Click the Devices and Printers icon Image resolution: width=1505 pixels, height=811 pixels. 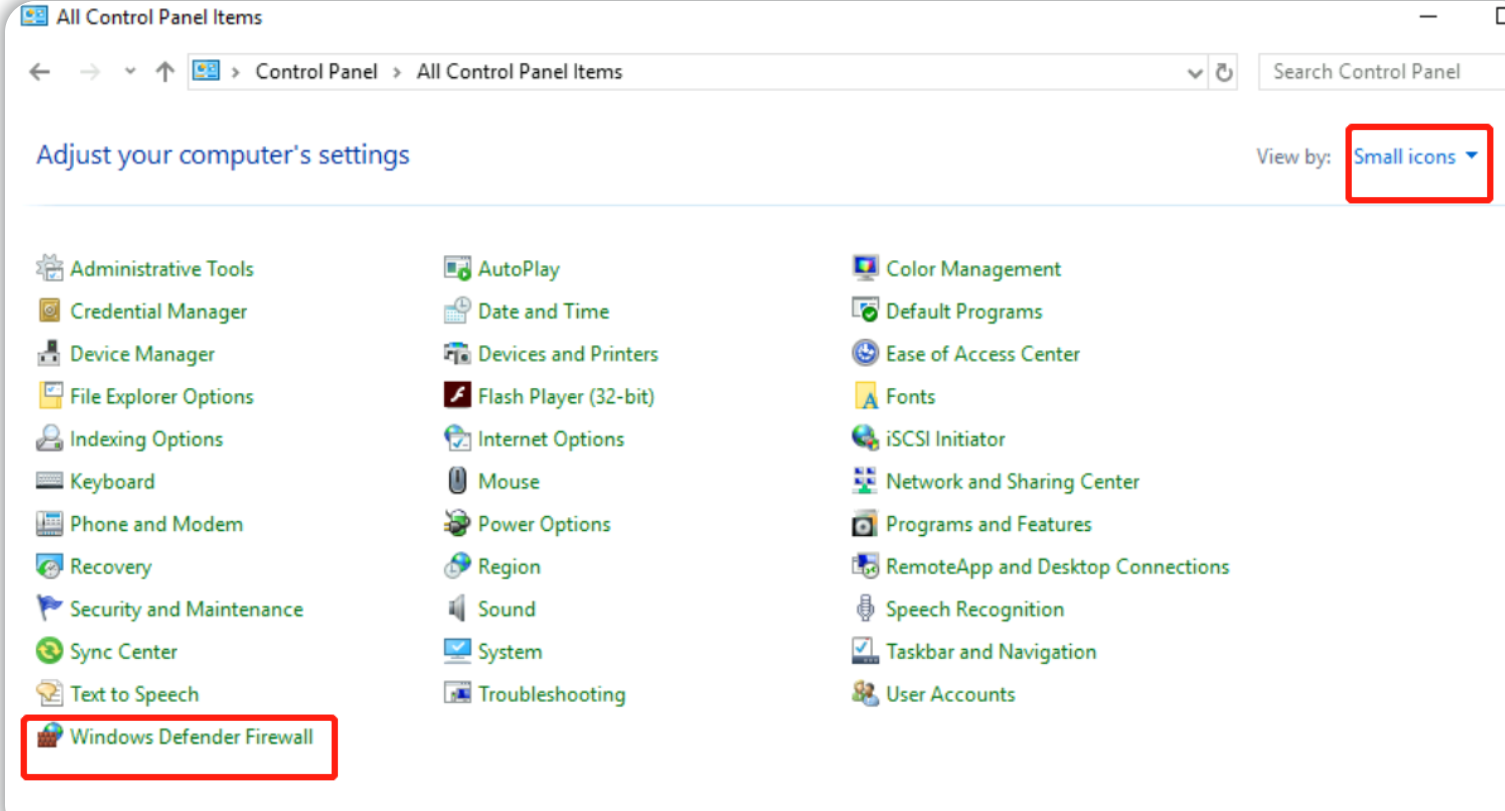(457, 354)
